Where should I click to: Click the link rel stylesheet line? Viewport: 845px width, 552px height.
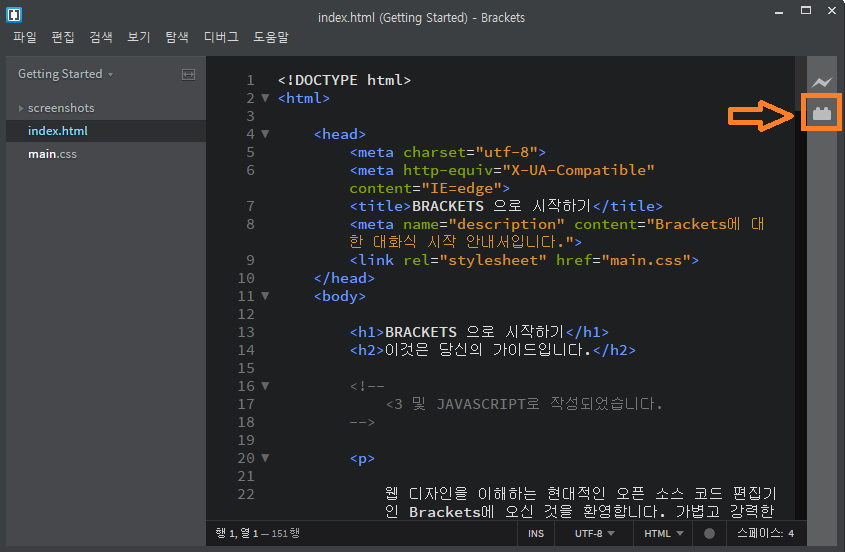coord(524,260)
